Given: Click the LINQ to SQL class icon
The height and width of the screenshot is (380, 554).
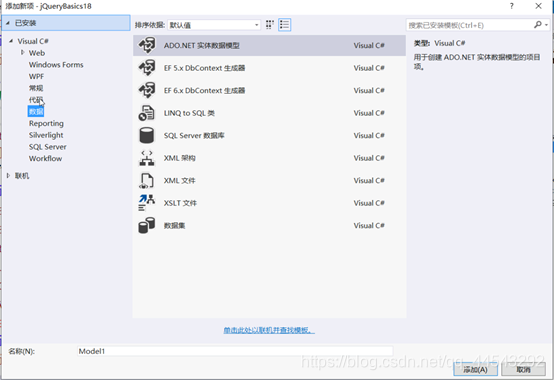Looking at the screenshot, I should click(x=147, y=113).
